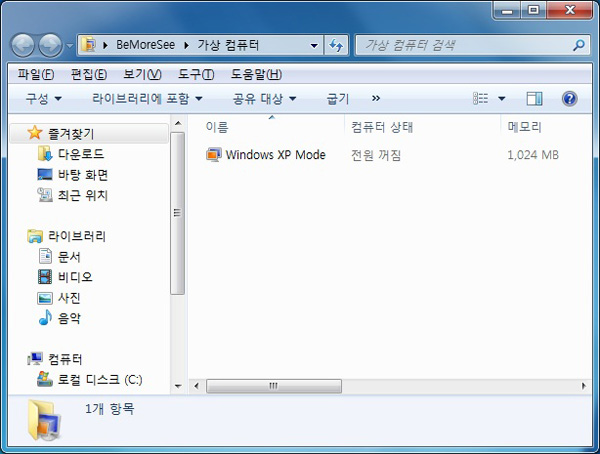Open the 구성 dropdown
Screen dimensions: 600x454
43,99
